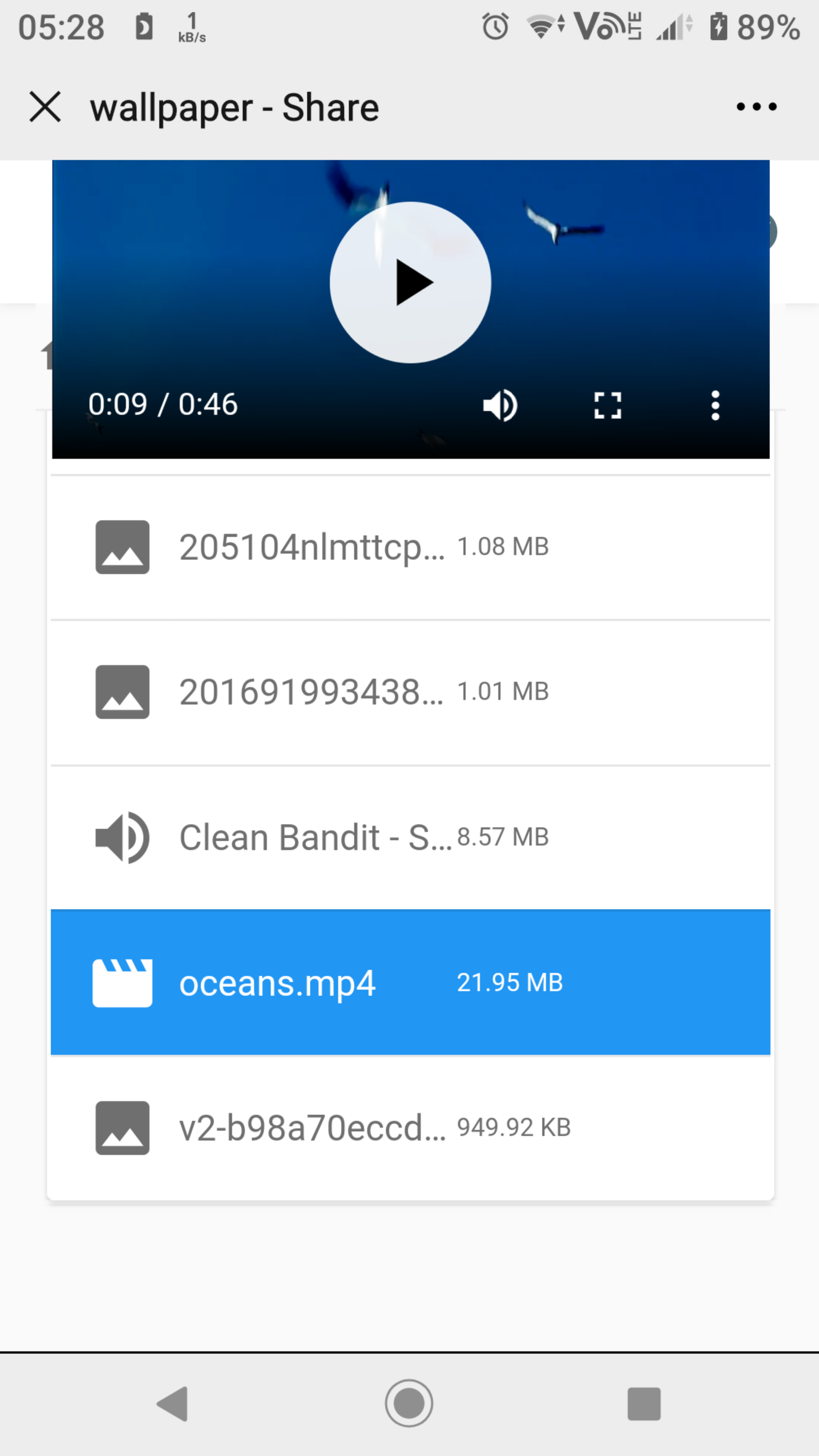Click the video clapboard icon for oceans.mp4
The width and height of the screenshot is (819, 1456).
[122, 982]
